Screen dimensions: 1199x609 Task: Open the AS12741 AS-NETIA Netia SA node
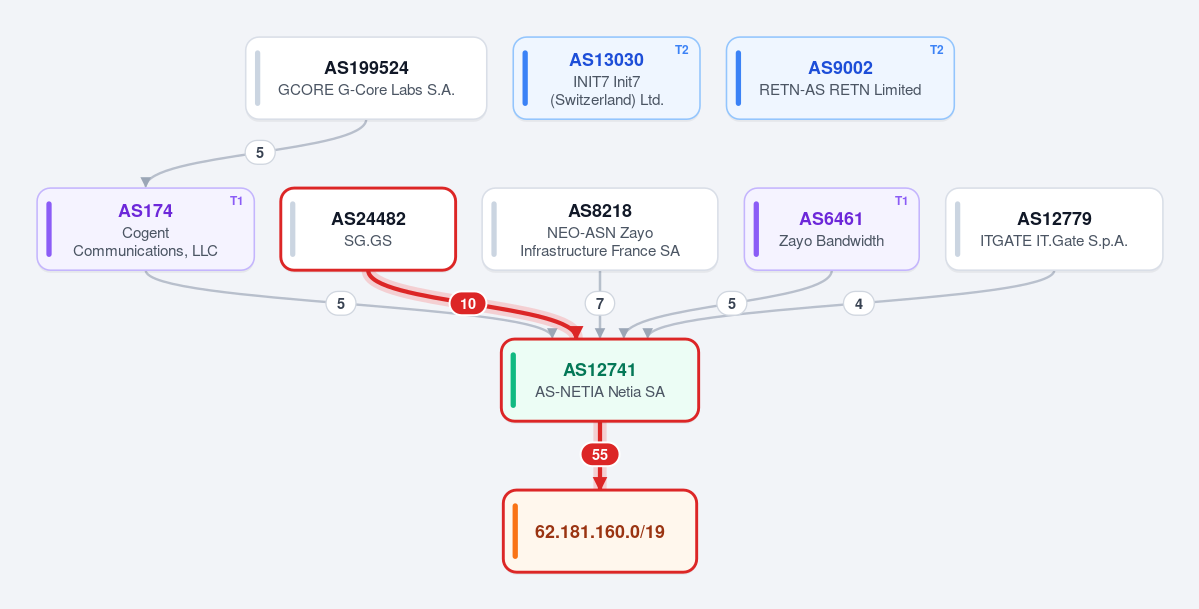pyautogui.click(x=600, y=380)
